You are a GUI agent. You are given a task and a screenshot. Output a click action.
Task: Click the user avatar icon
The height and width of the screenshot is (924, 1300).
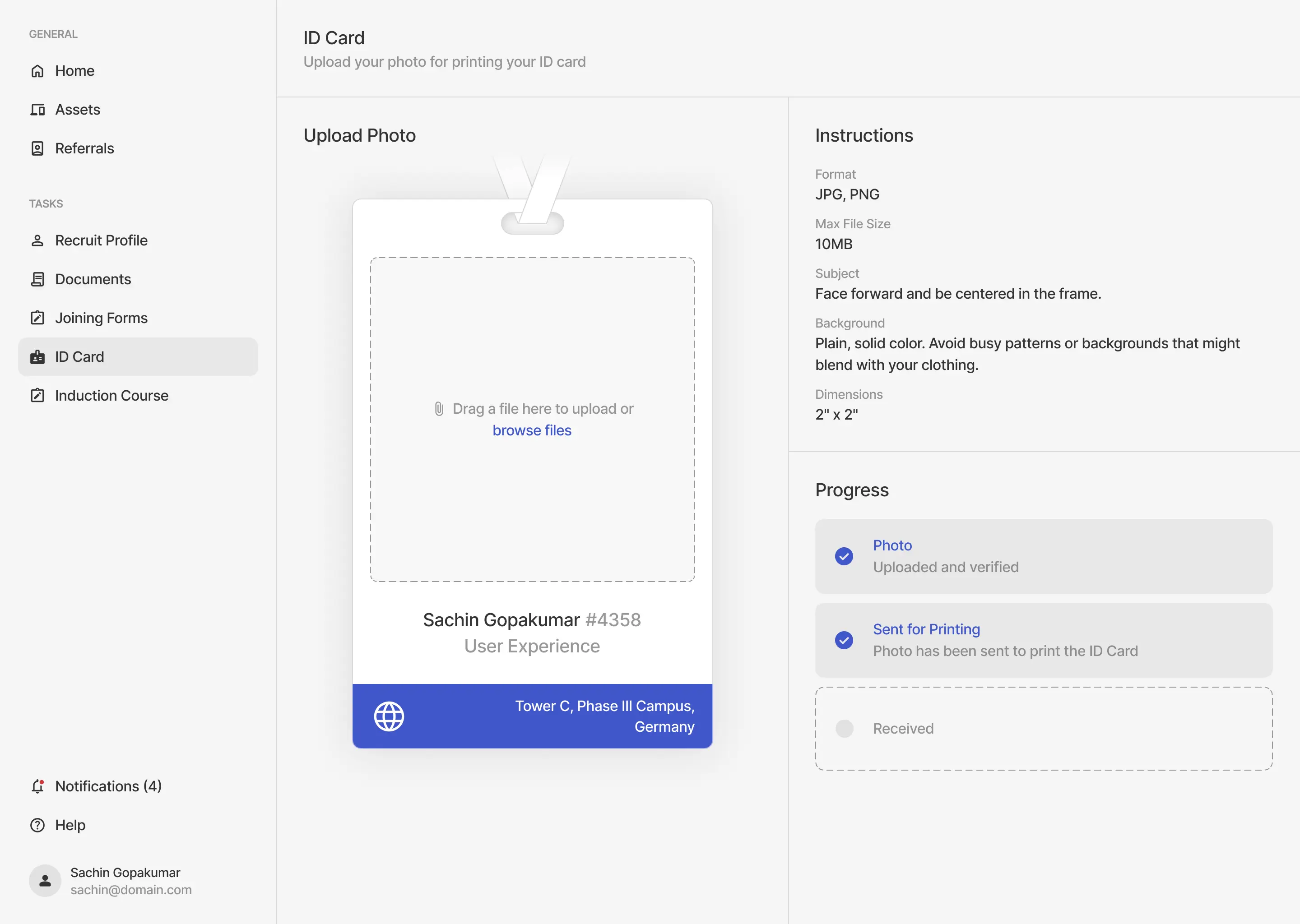pos(45,881)
